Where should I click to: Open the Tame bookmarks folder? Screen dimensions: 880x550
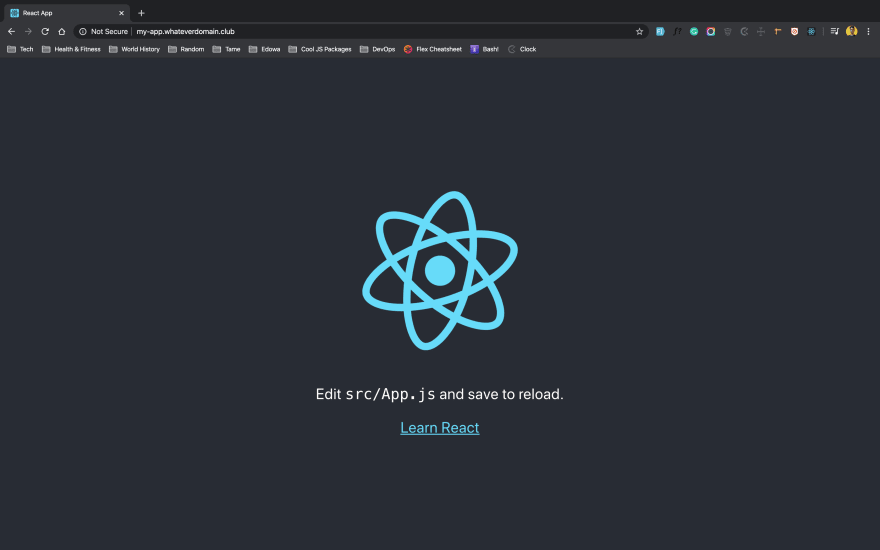227,49
